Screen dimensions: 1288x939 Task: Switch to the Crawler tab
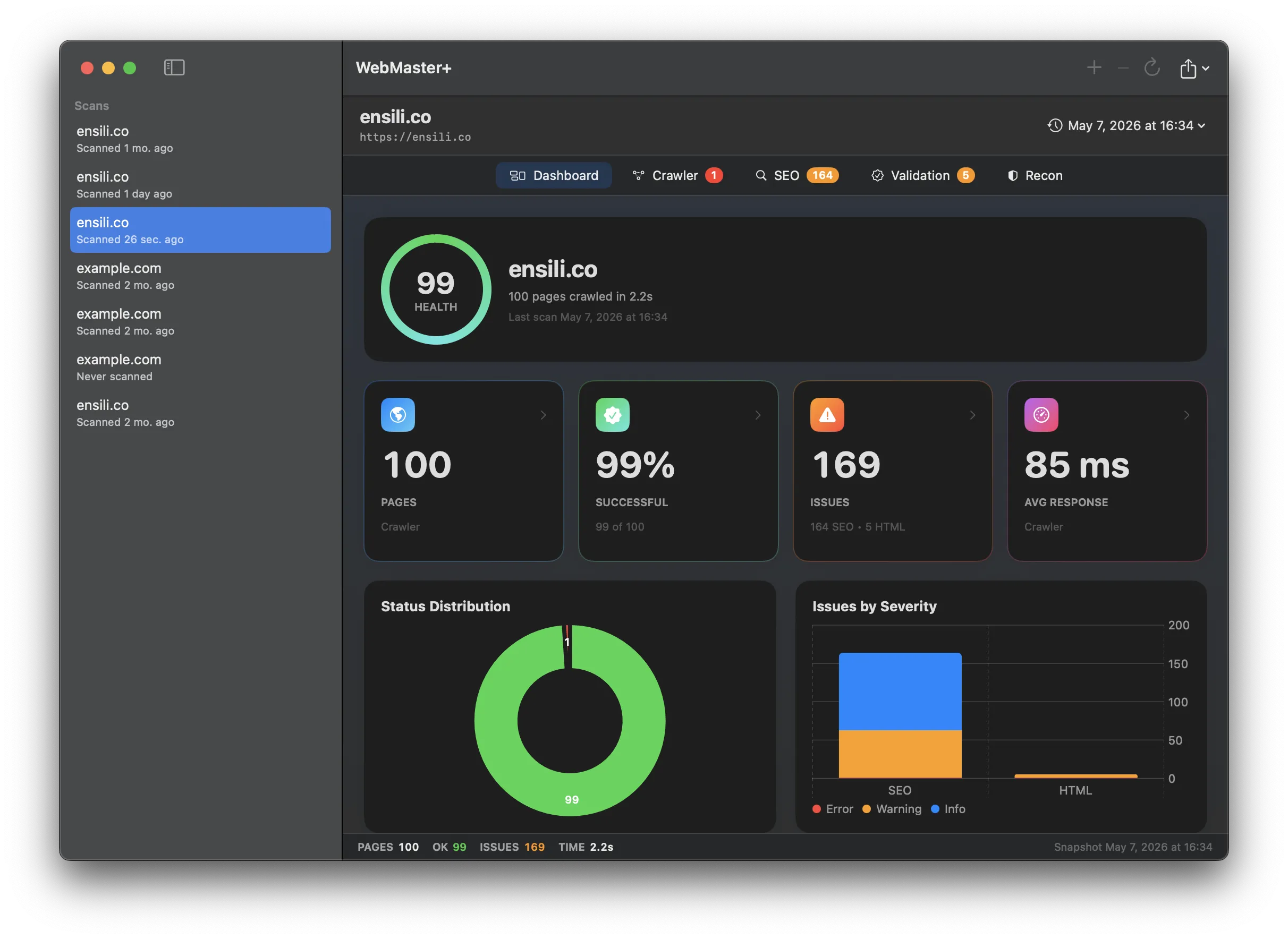click(x=677, y=176)
